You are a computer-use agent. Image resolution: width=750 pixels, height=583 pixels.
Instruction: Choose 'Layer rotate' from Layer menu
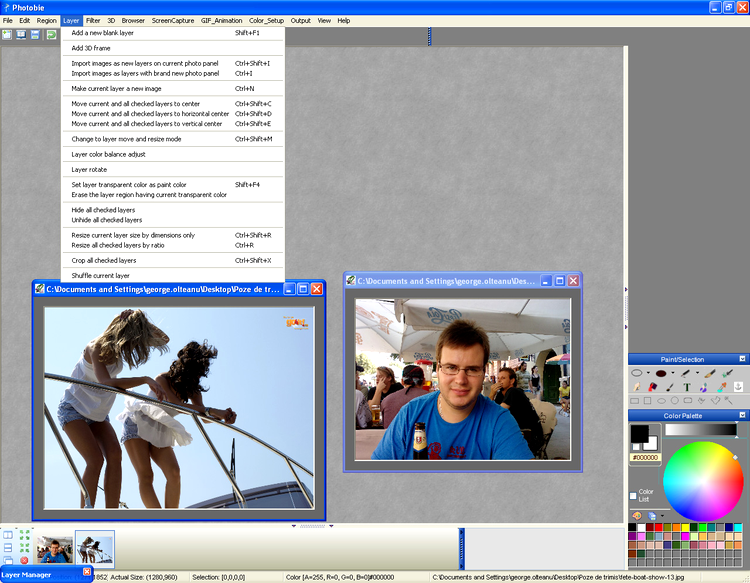pyautogui.click(x=173, y=170)
